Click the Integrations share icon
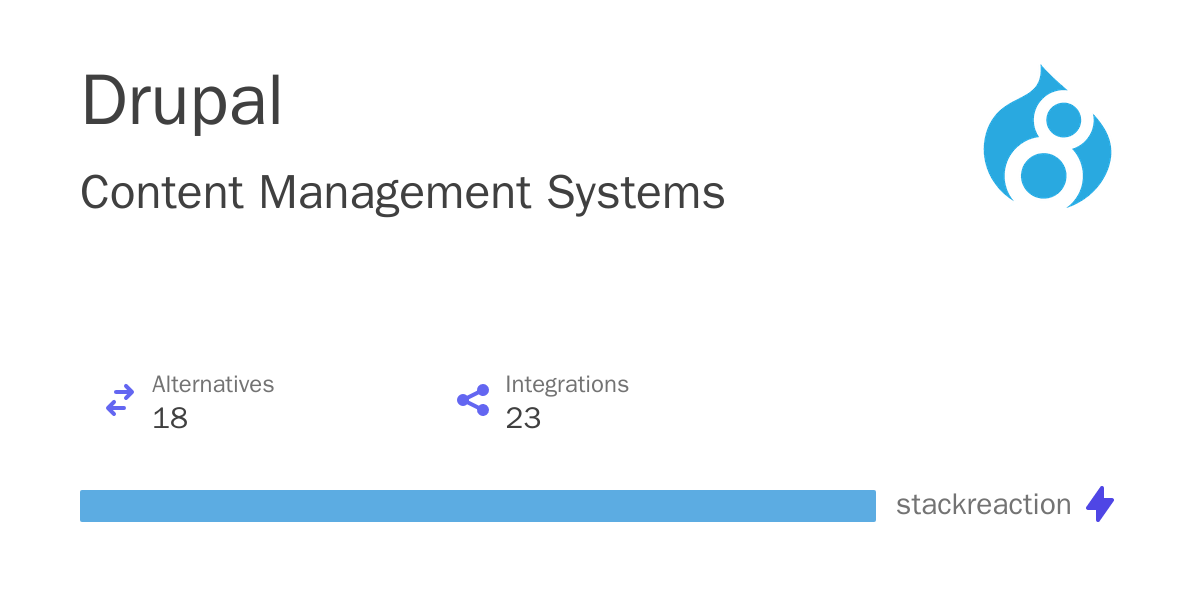The width and height of the screenshot is (1200, 600). tap(473, 400)
